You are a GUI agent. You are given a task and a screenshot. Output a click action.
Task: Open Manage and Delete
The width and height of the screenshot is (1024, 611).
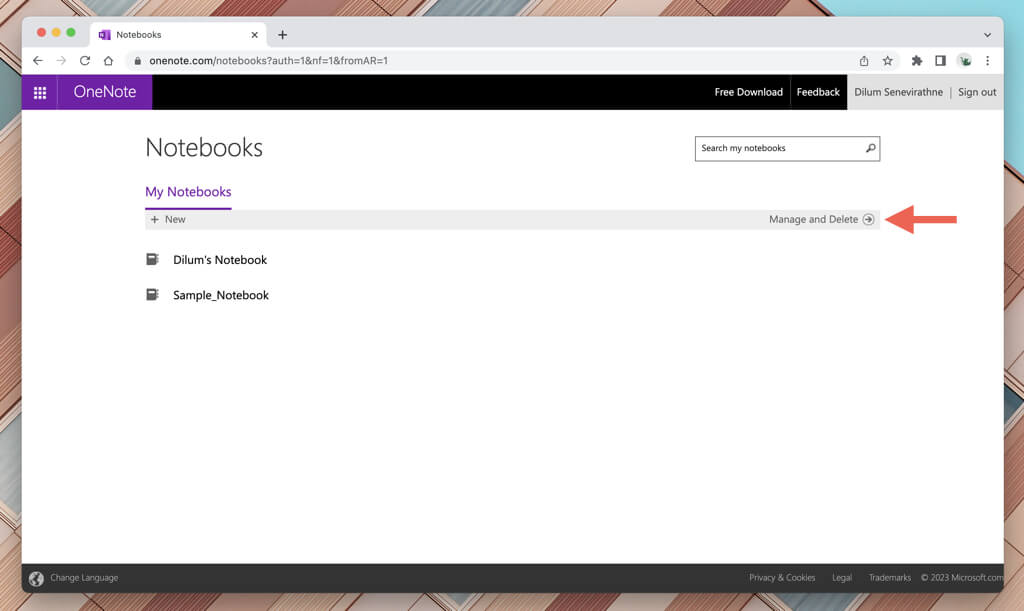(821, 219)
